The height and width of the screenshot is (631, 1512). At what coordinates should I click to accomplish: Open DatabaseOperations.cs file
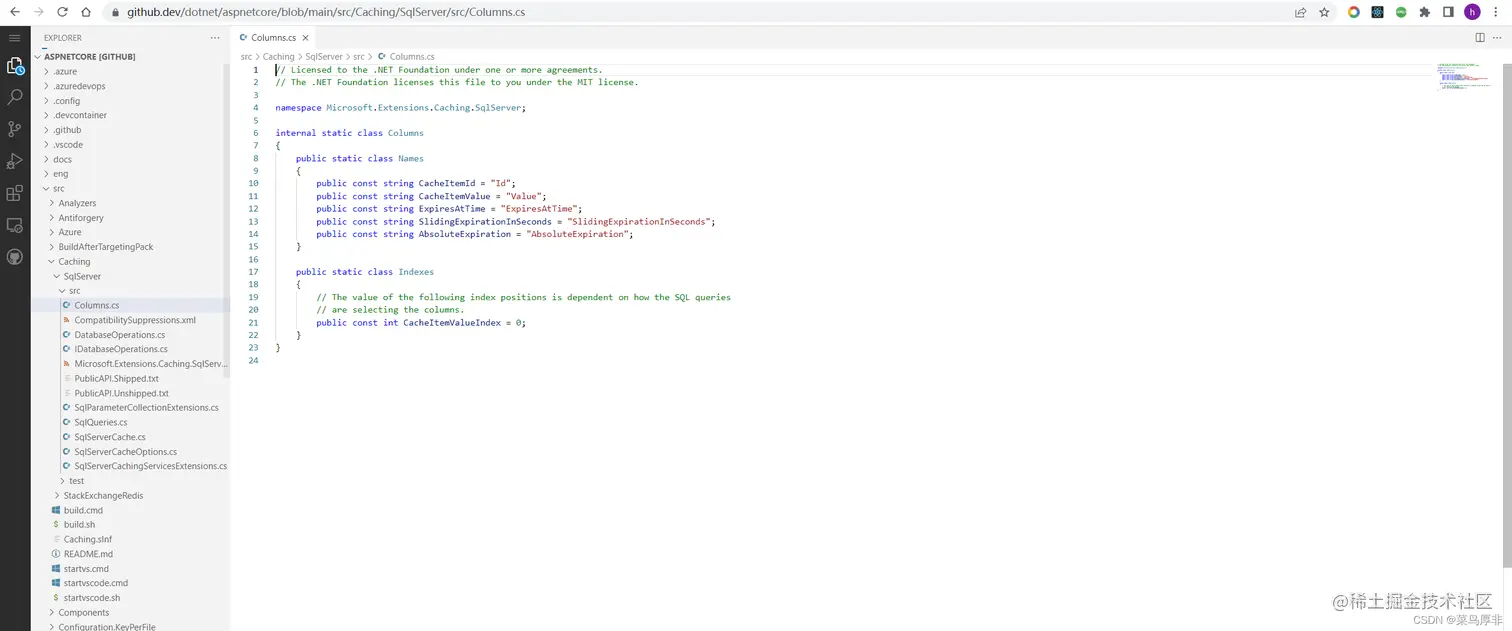[x=131, y=335]
